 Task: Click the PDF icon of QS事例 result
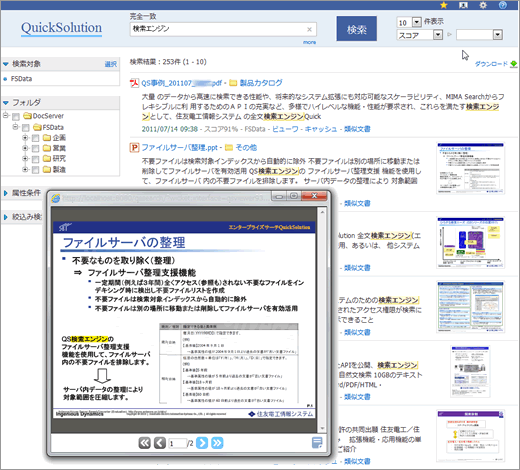134,83
